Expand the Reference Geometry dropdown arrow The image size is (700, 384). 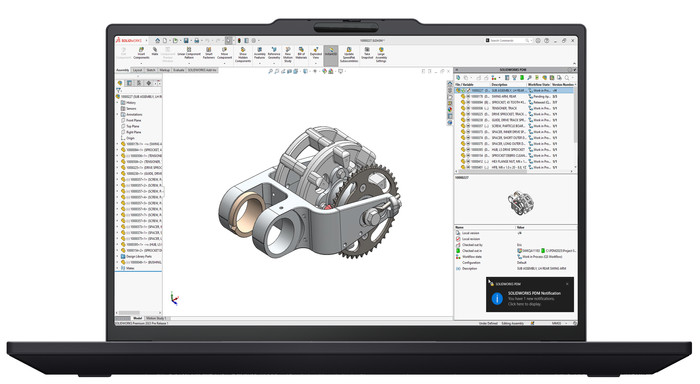[274, 63]
